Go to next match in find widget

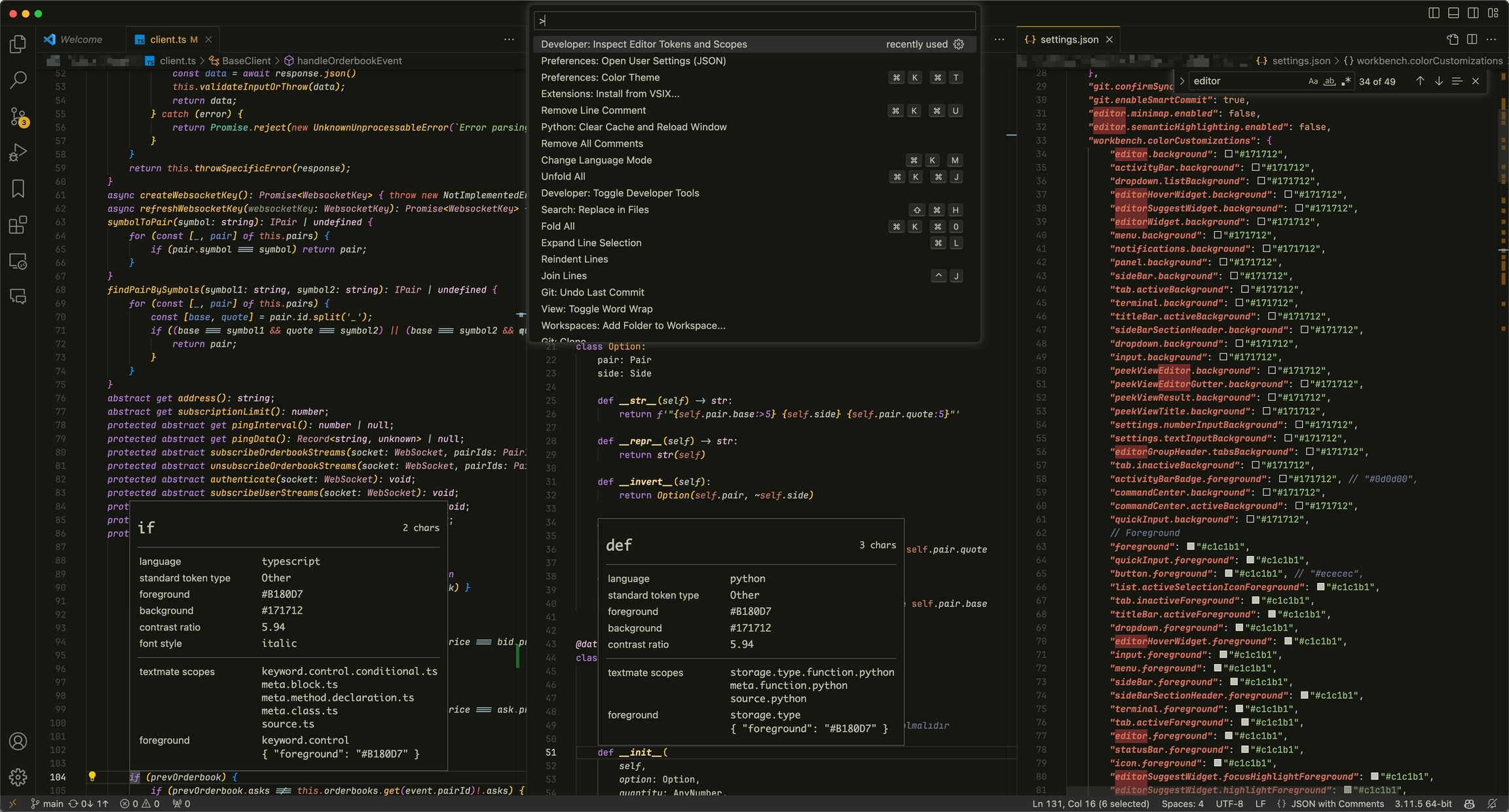(x=1438, y=81)
